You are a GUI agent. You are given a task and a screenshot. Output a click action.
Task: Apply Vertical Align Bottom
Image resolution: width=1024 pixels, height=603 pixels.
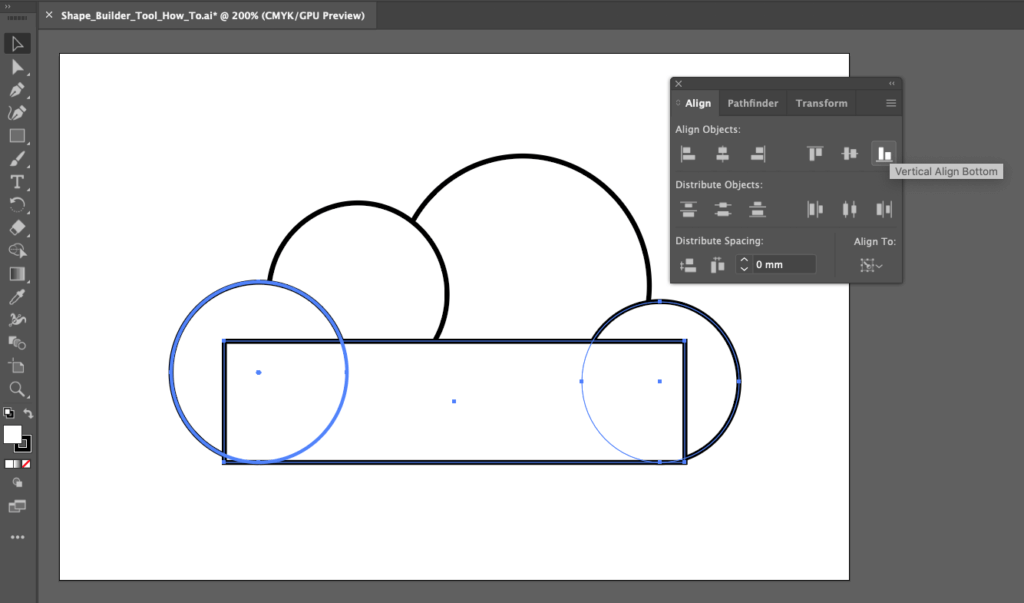884,153
